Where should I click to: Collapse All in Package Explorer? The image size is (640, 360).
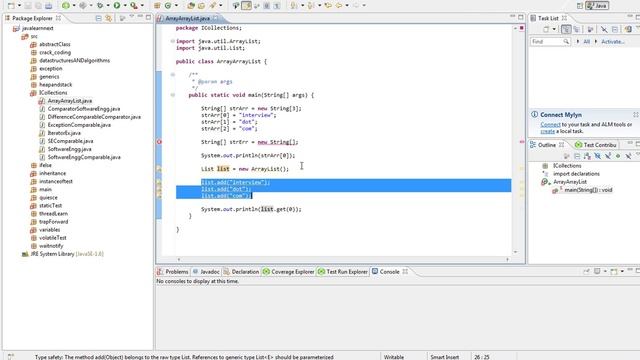coord(98,18)
